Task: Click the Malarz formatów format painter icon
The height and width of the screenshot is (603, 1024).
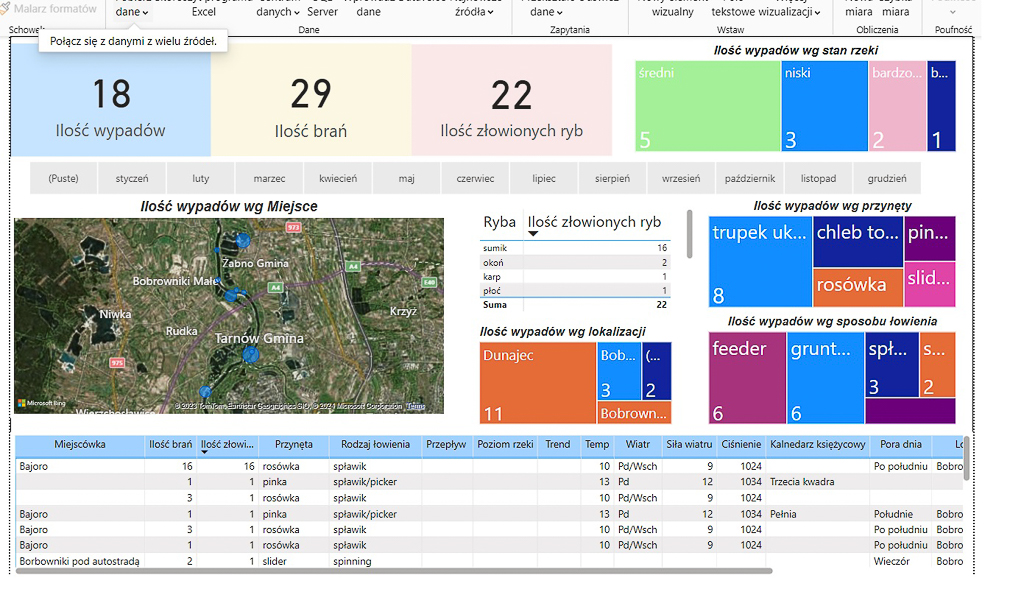Action: tap(5, 8)
